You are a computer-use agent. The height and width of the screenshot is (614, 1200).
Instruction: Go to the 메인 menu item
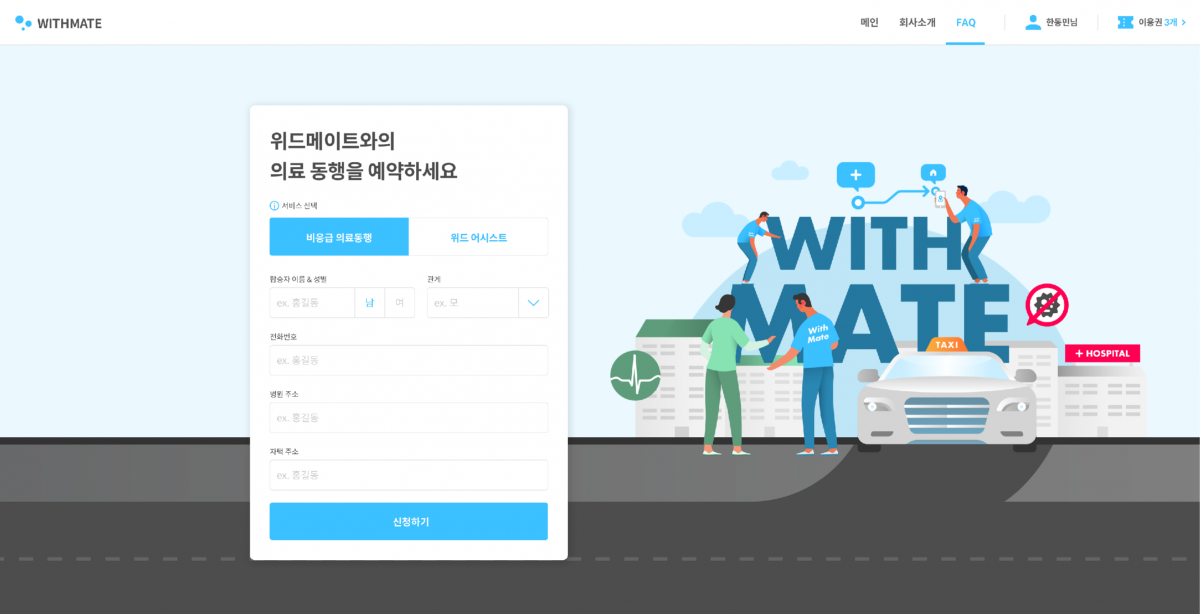pos(869,22)
